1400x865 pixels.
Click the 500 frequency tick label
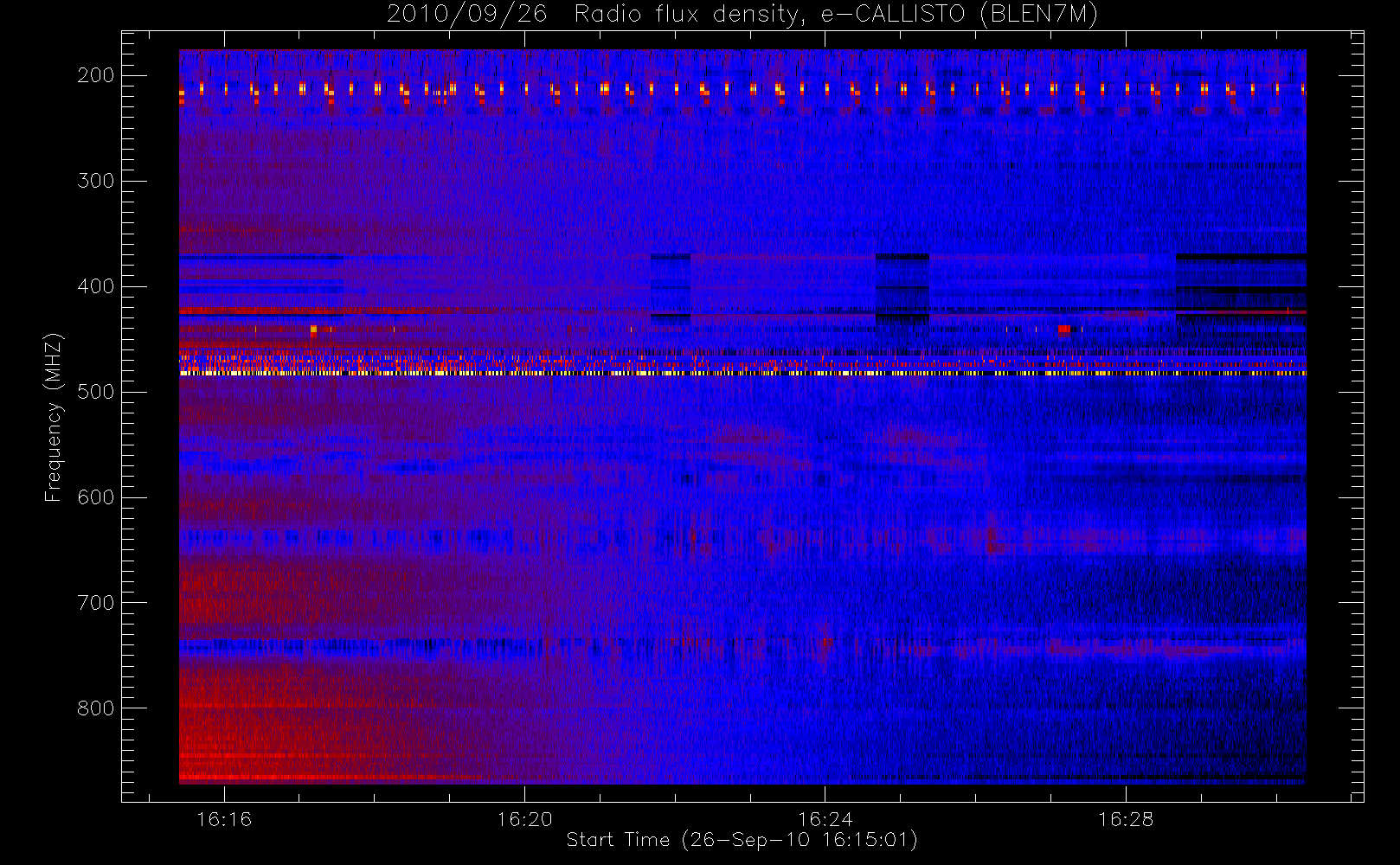coord(95,392)
